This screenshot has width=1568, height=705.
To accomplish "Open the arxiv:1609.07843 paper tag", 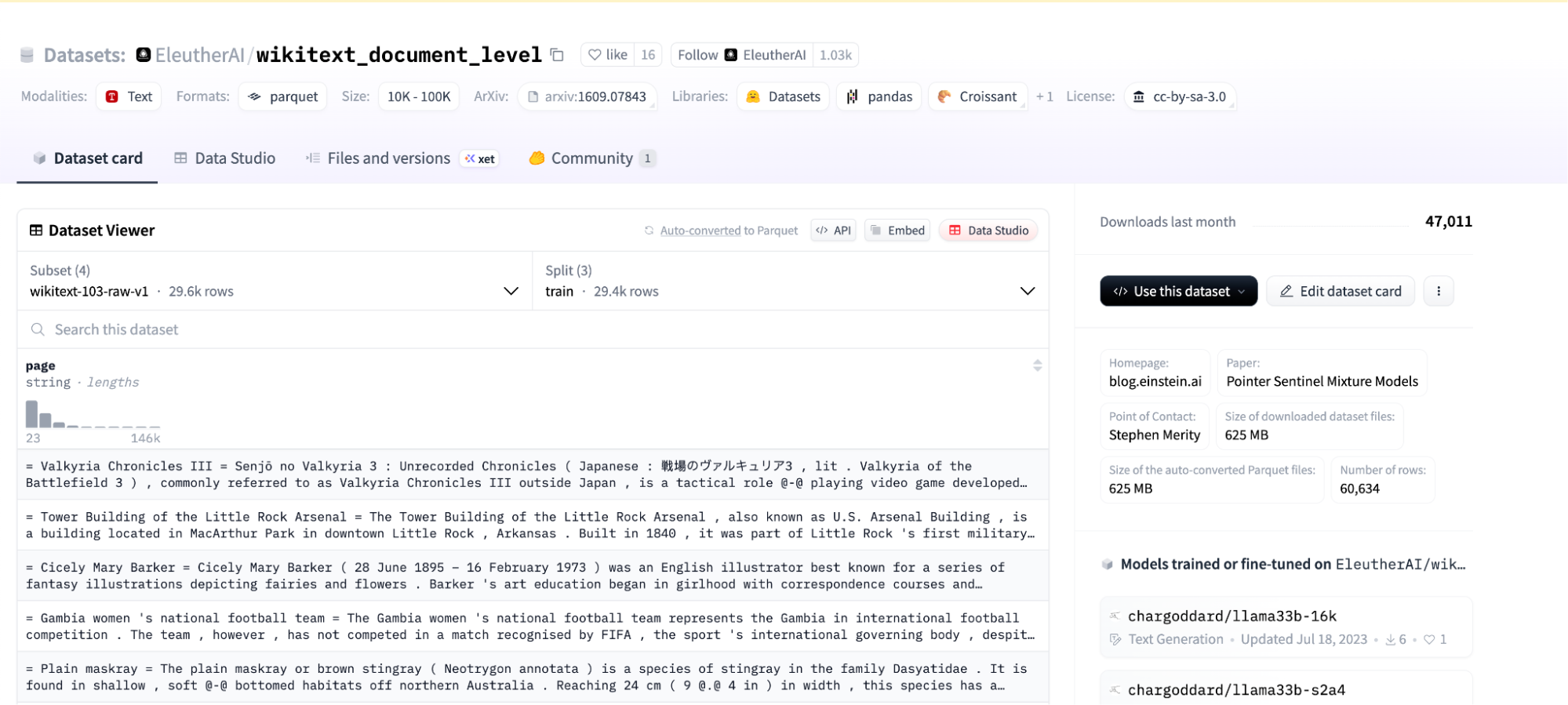I will (x=587, y=96).
